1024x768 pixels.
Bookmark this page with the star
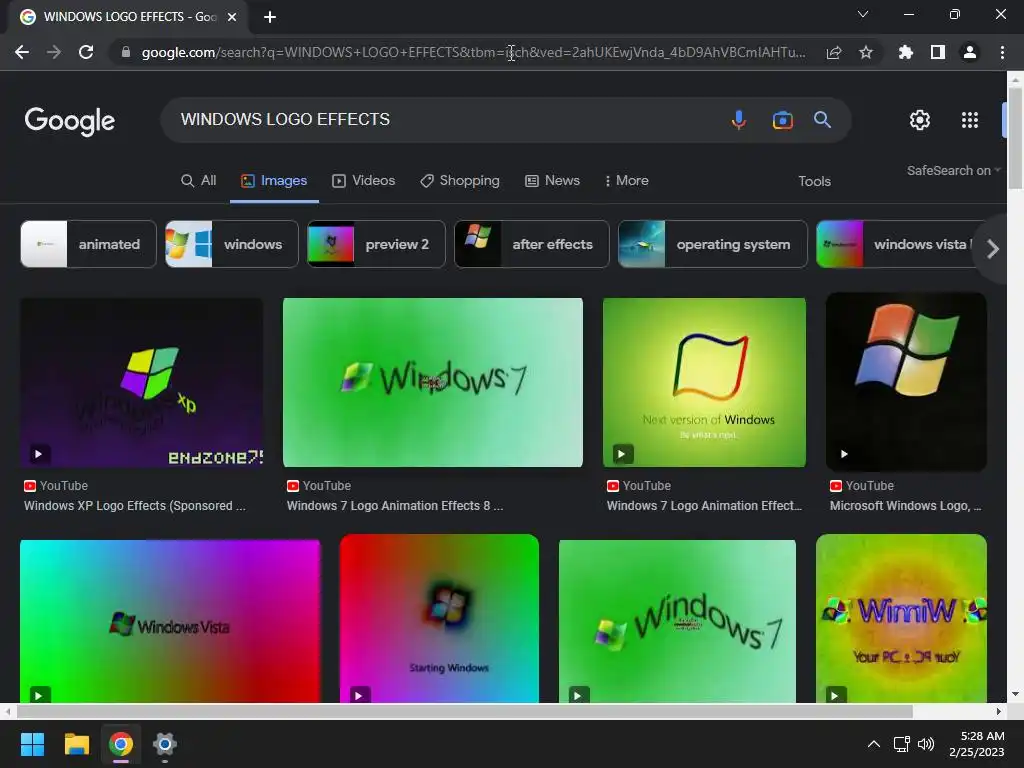(x=866, y=52)
